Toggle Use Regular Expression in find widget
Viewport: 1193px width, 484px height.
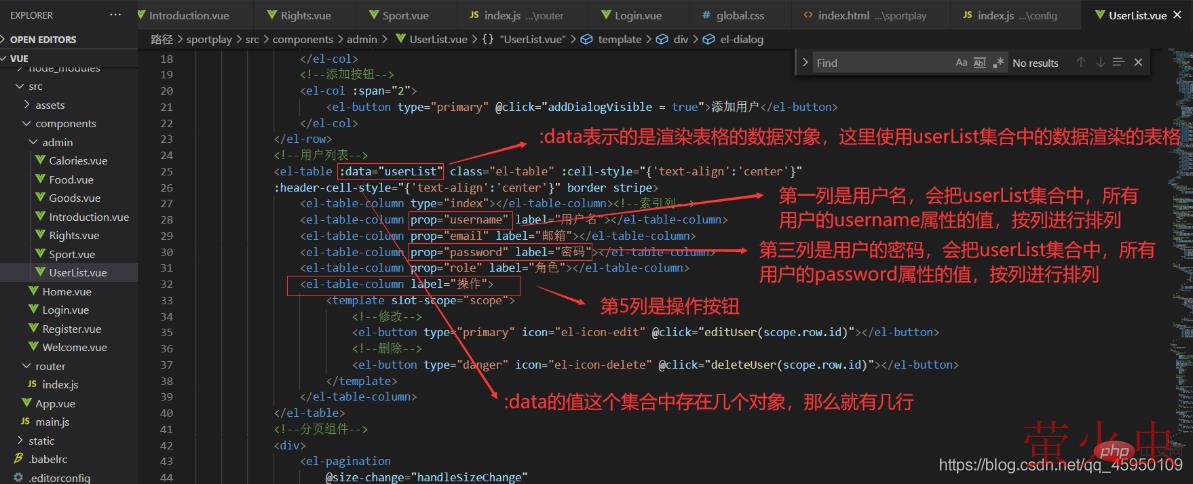(997, 63)
